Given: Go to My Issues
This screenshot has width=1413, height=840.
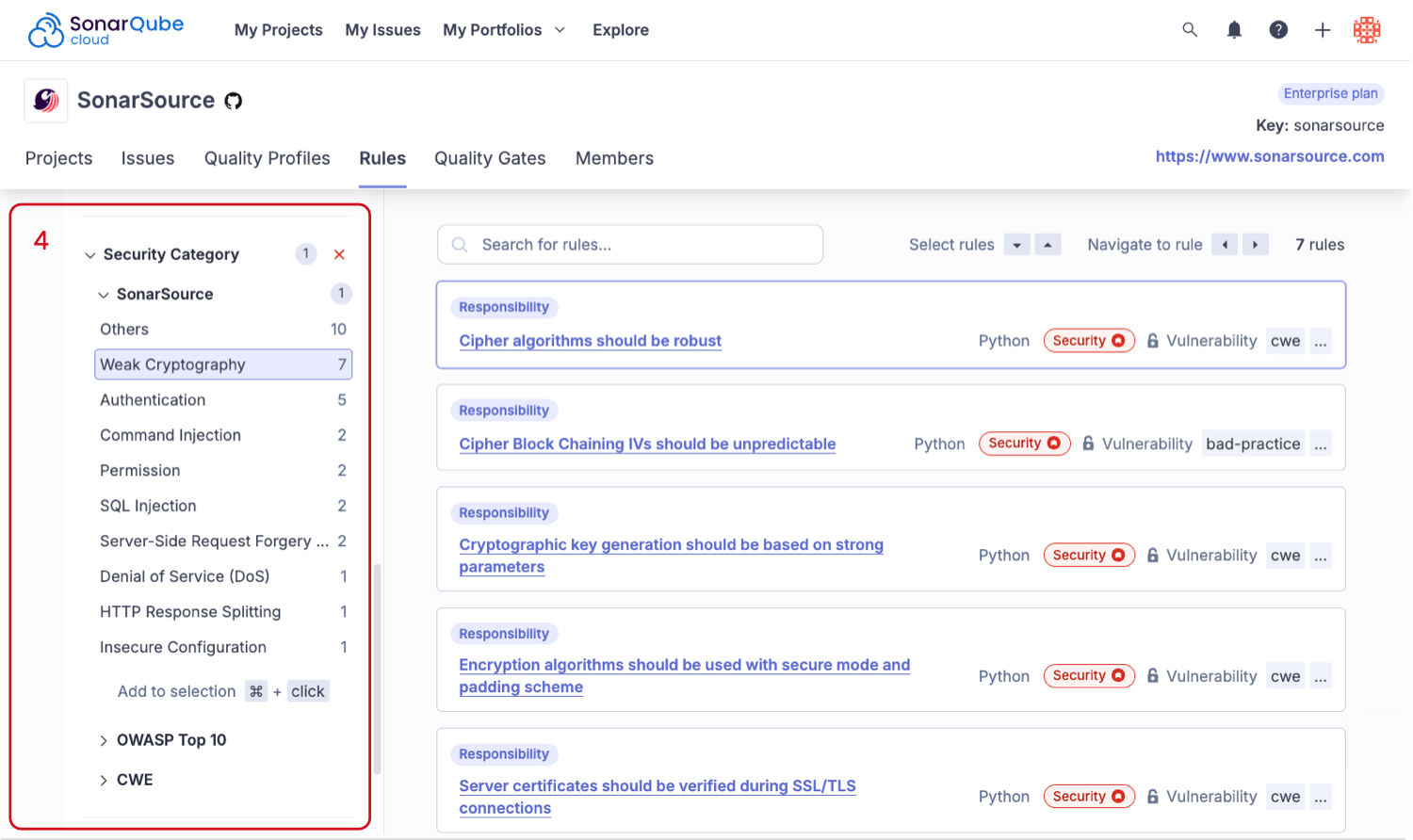Looking at the screenshot, I should 382,30.
